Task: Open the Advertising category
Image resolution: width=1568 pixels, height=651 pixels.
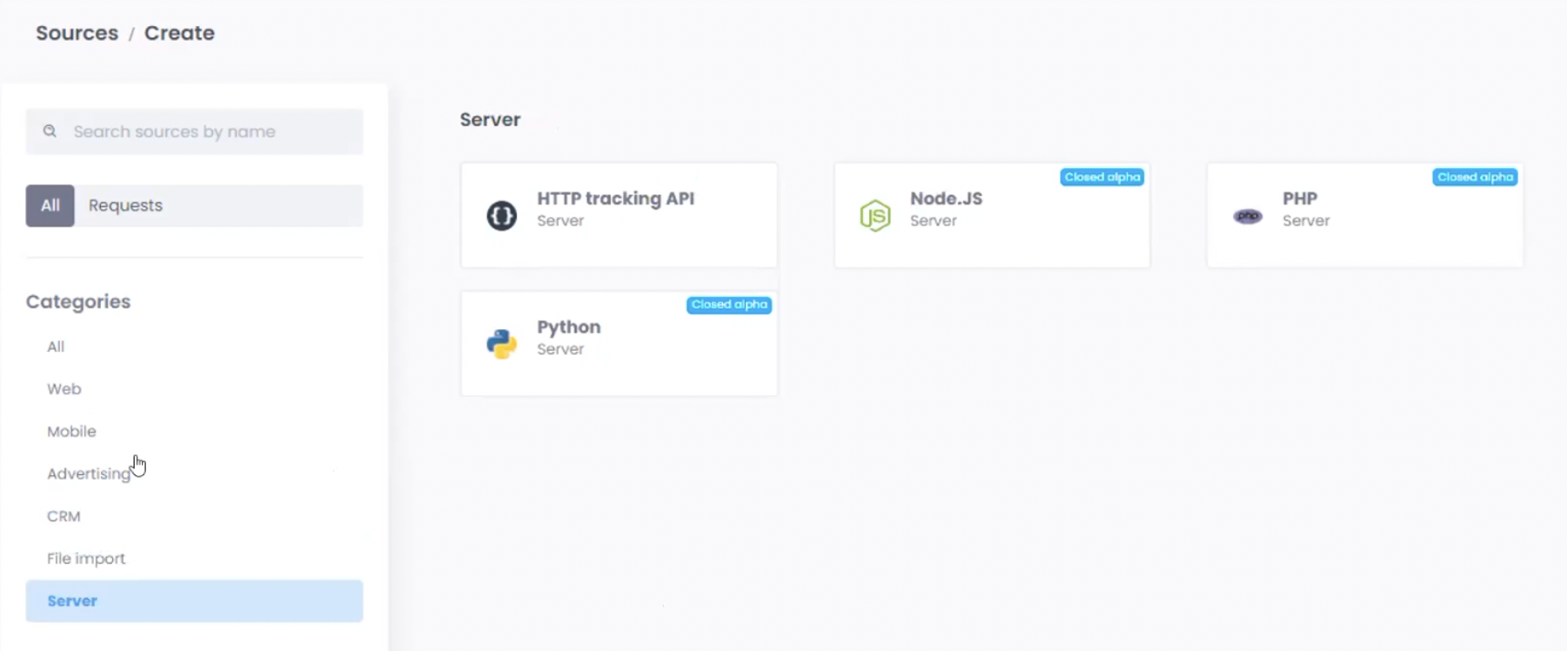Action: [88, 473]
